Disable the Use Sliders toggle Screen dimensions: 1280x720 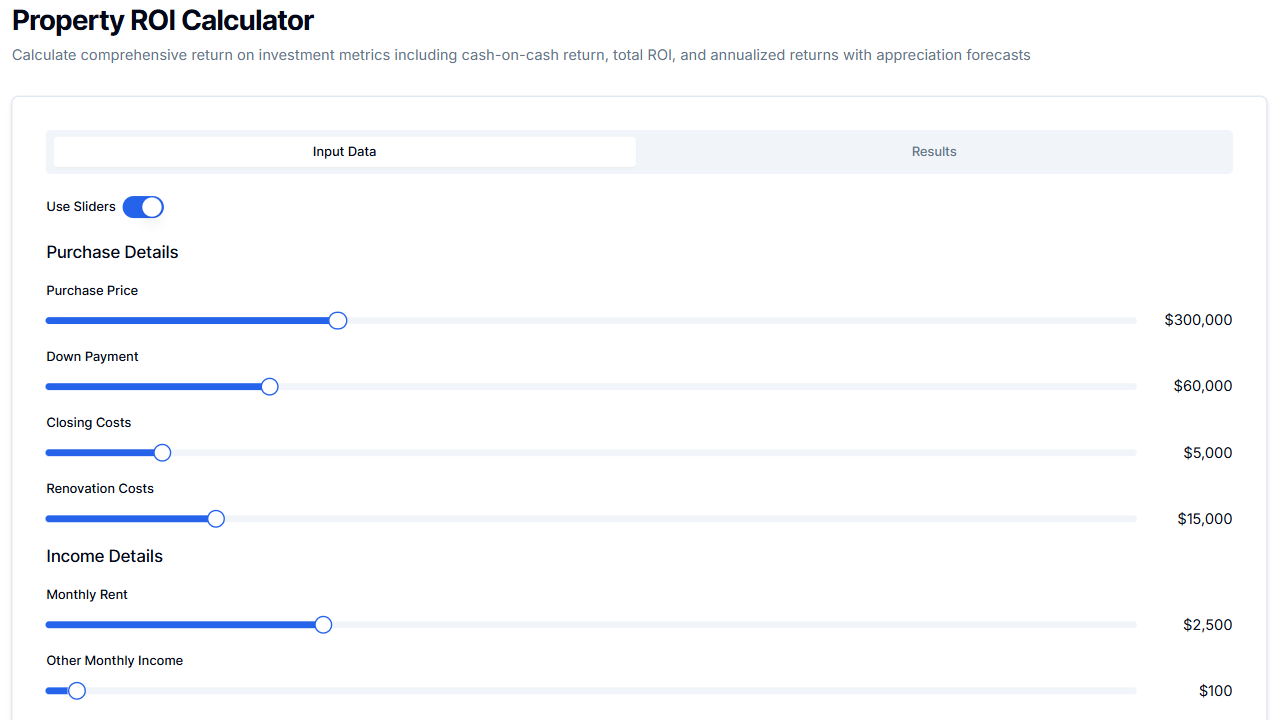coord(143,207)
